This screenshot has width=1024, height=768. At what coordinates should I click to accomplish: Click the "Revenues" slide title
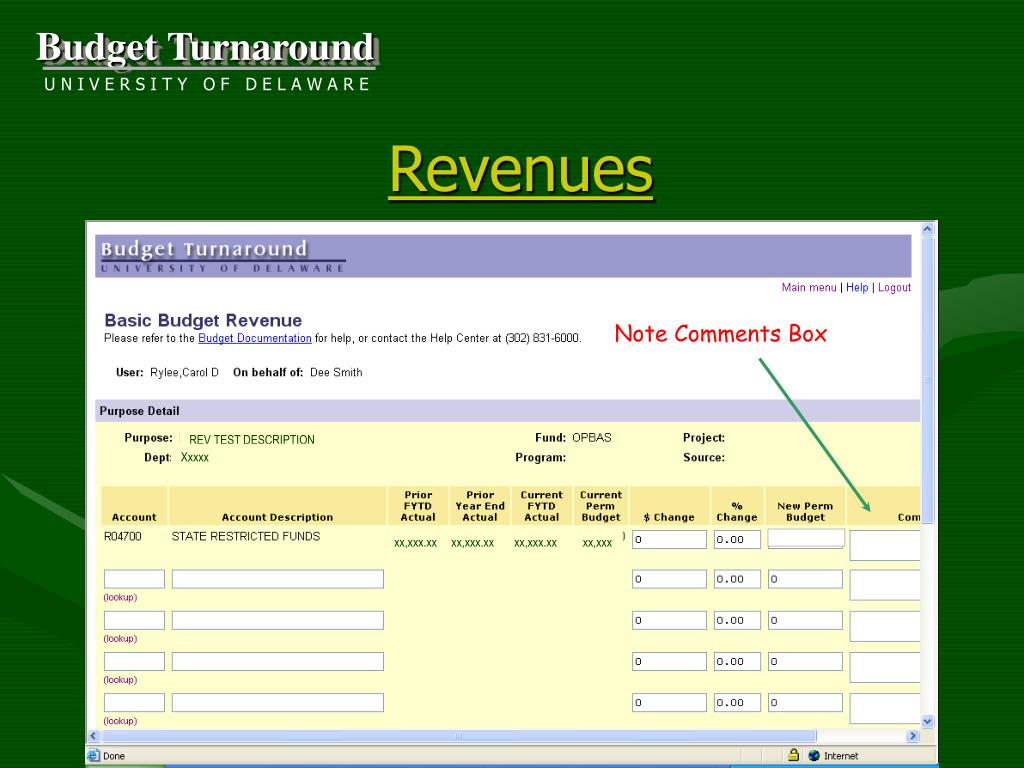pyautogui.click(x=521, y=169)
